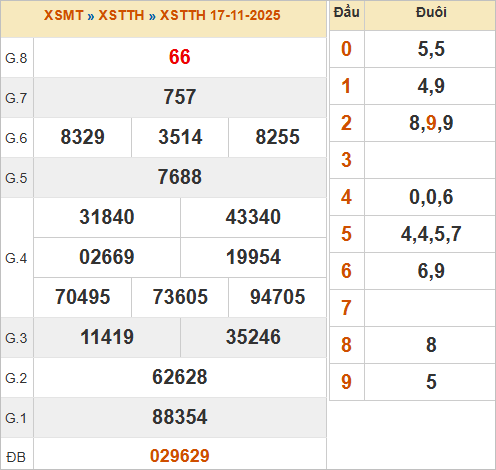Open the XSTTH 17-11-2025 link
The width and height of the screenshot is (496, 470).
click(x=220, y=15)
